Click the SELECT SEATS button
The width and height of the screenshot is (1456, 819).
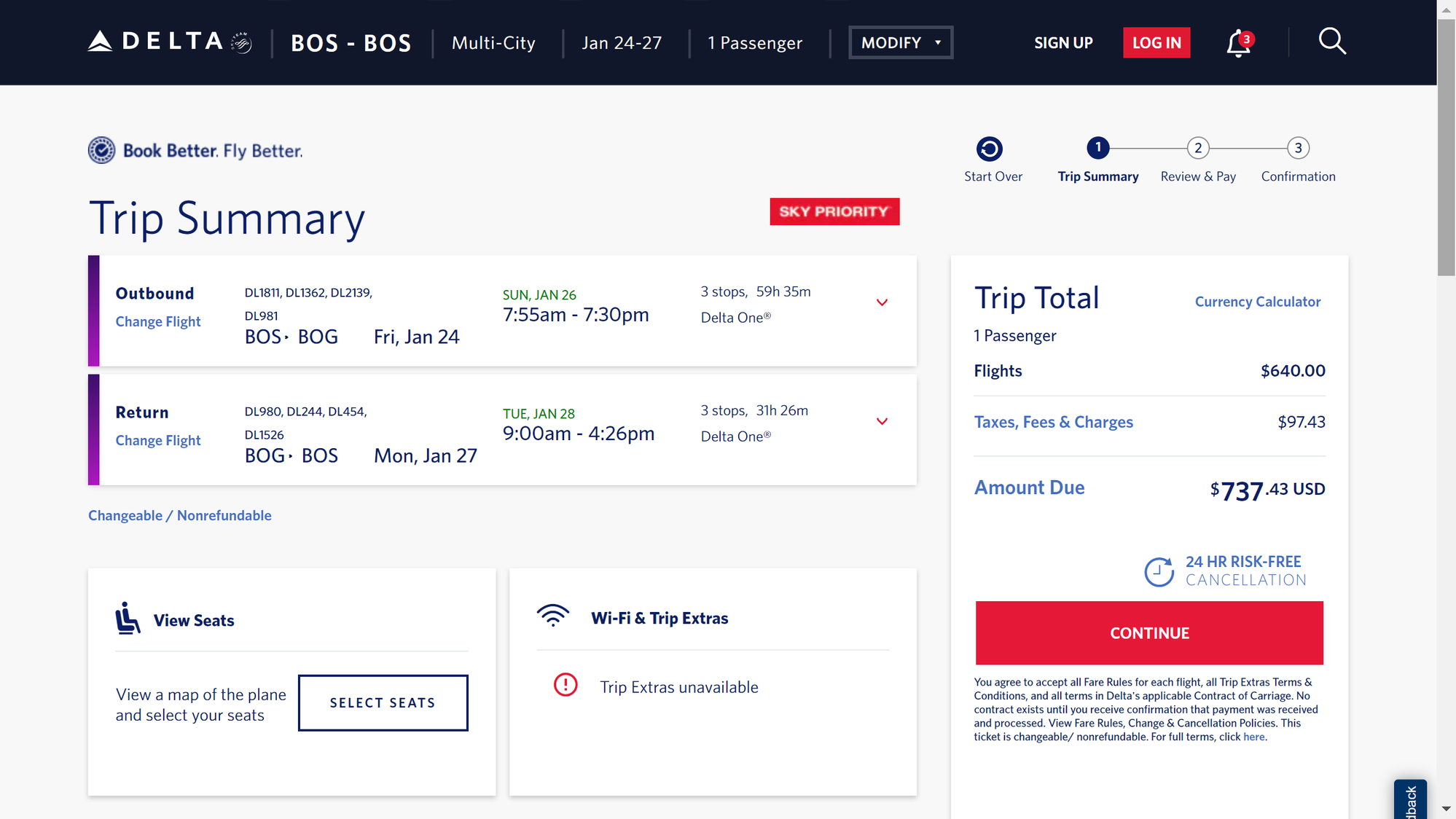tap(383, 702)
